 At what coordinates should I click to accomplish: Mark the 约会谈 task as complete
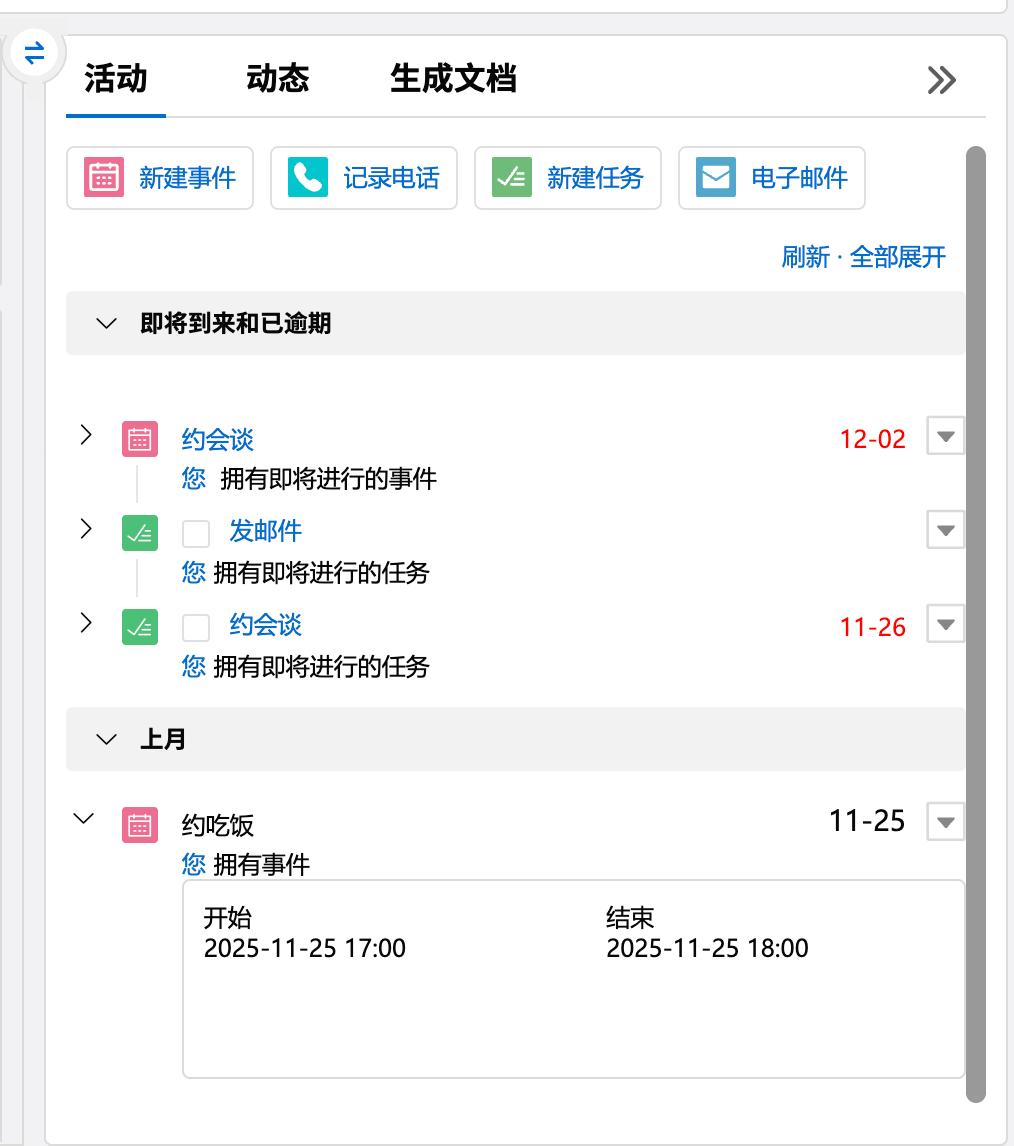point(196,627)
